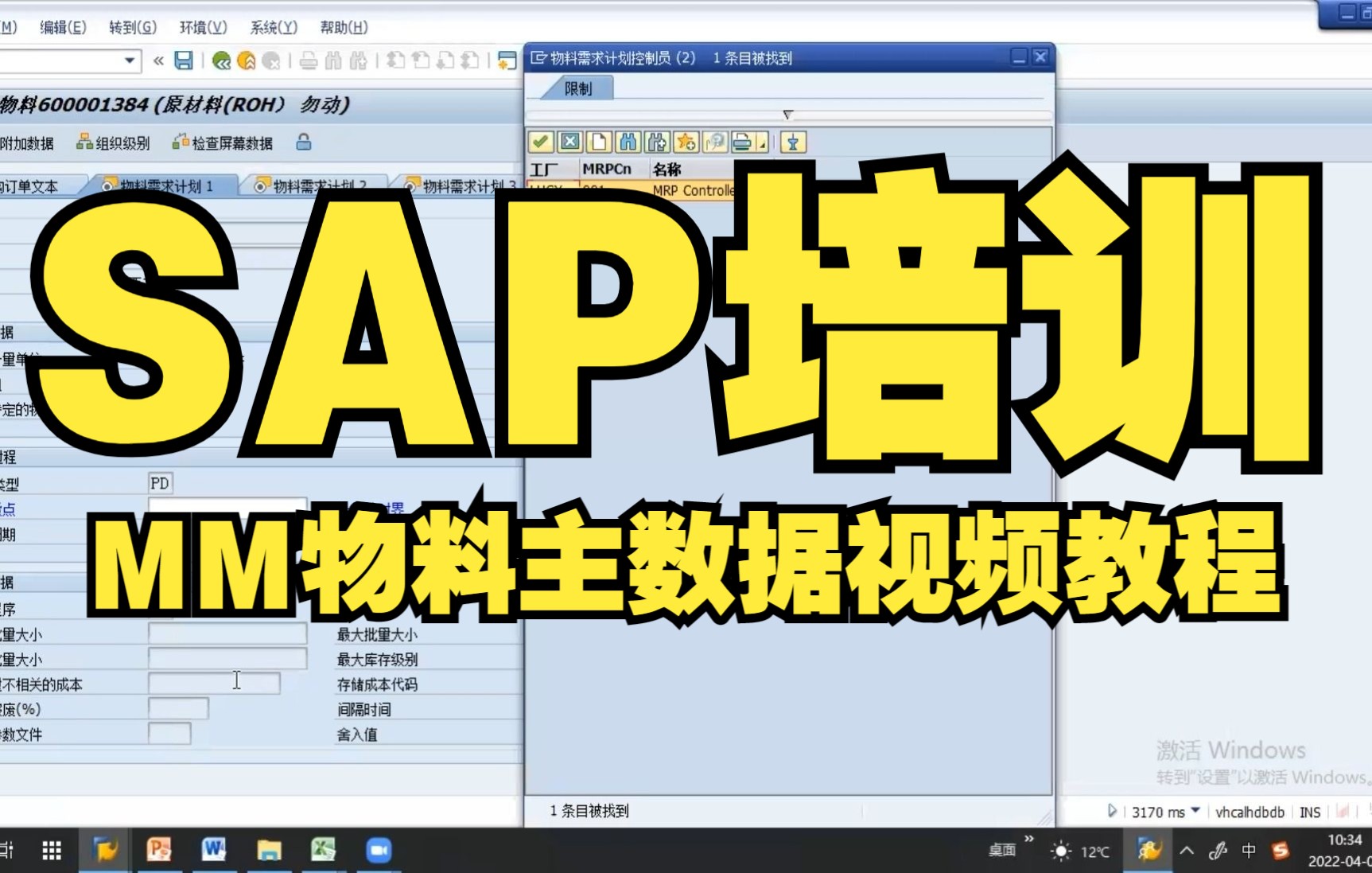Click the Find Next icon in the dialog toolbar
This screenshot has width=1372, height=873.
click(x=657, y=142)
